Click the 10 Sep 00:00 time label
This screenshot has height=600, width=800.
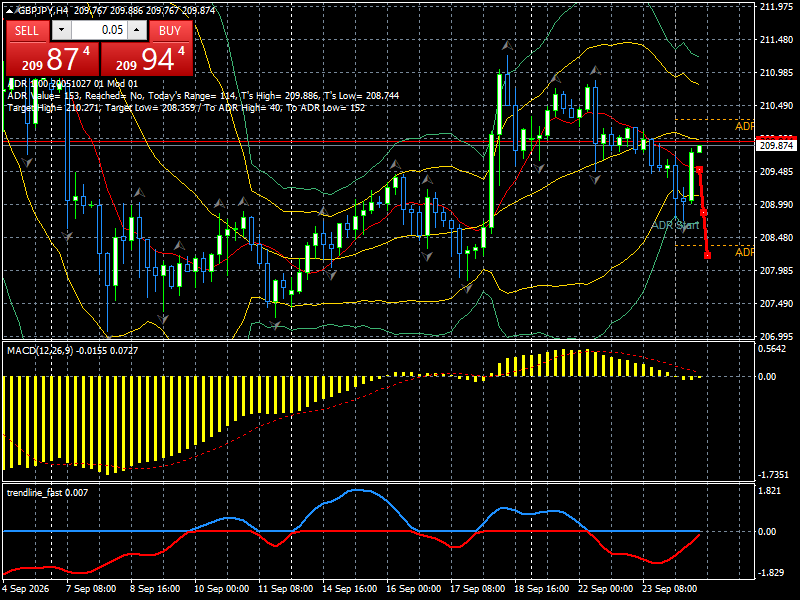tap(221, 589)
